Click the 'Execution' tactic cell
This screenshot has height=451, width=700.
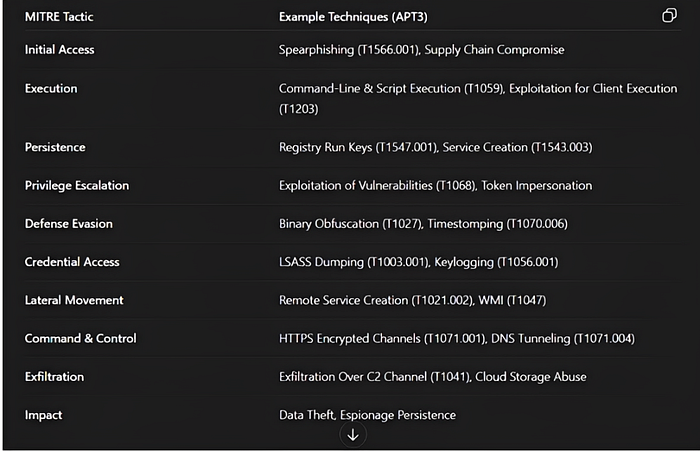51,88
